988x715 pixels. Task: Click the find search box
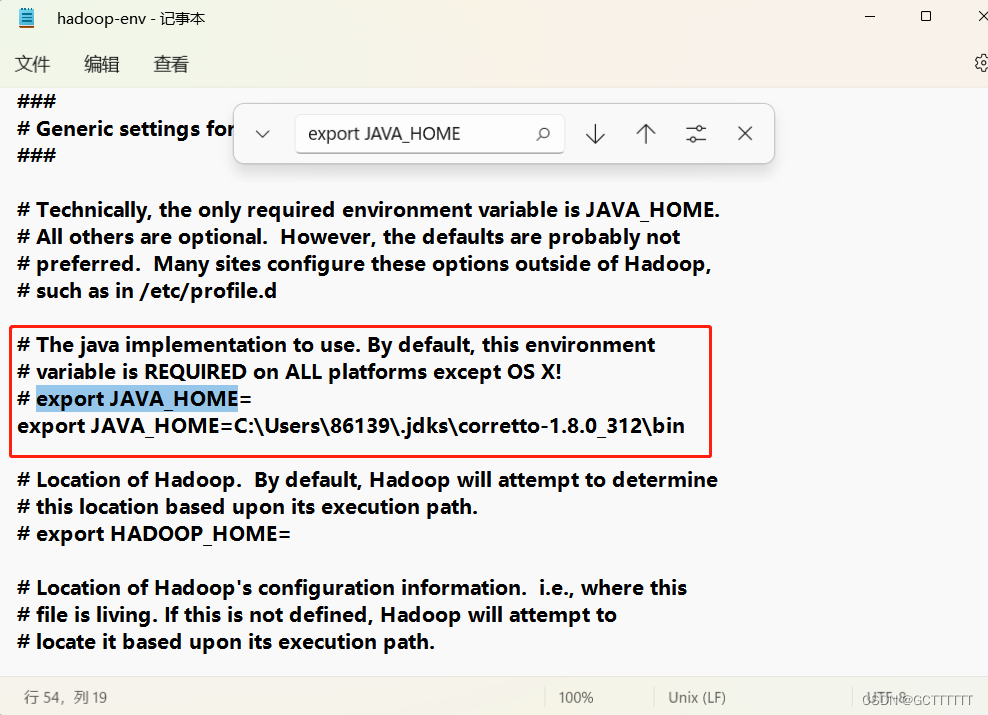coord(430,134)
